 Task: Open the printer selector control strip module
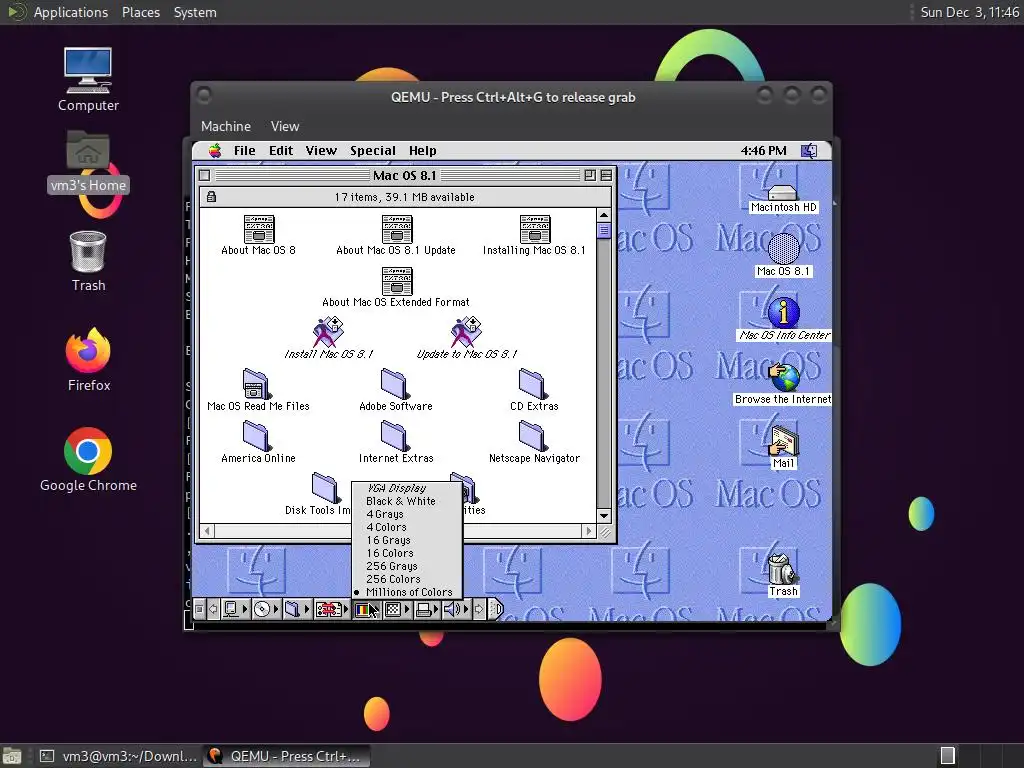pyautogui.click(x=428, y=609)
